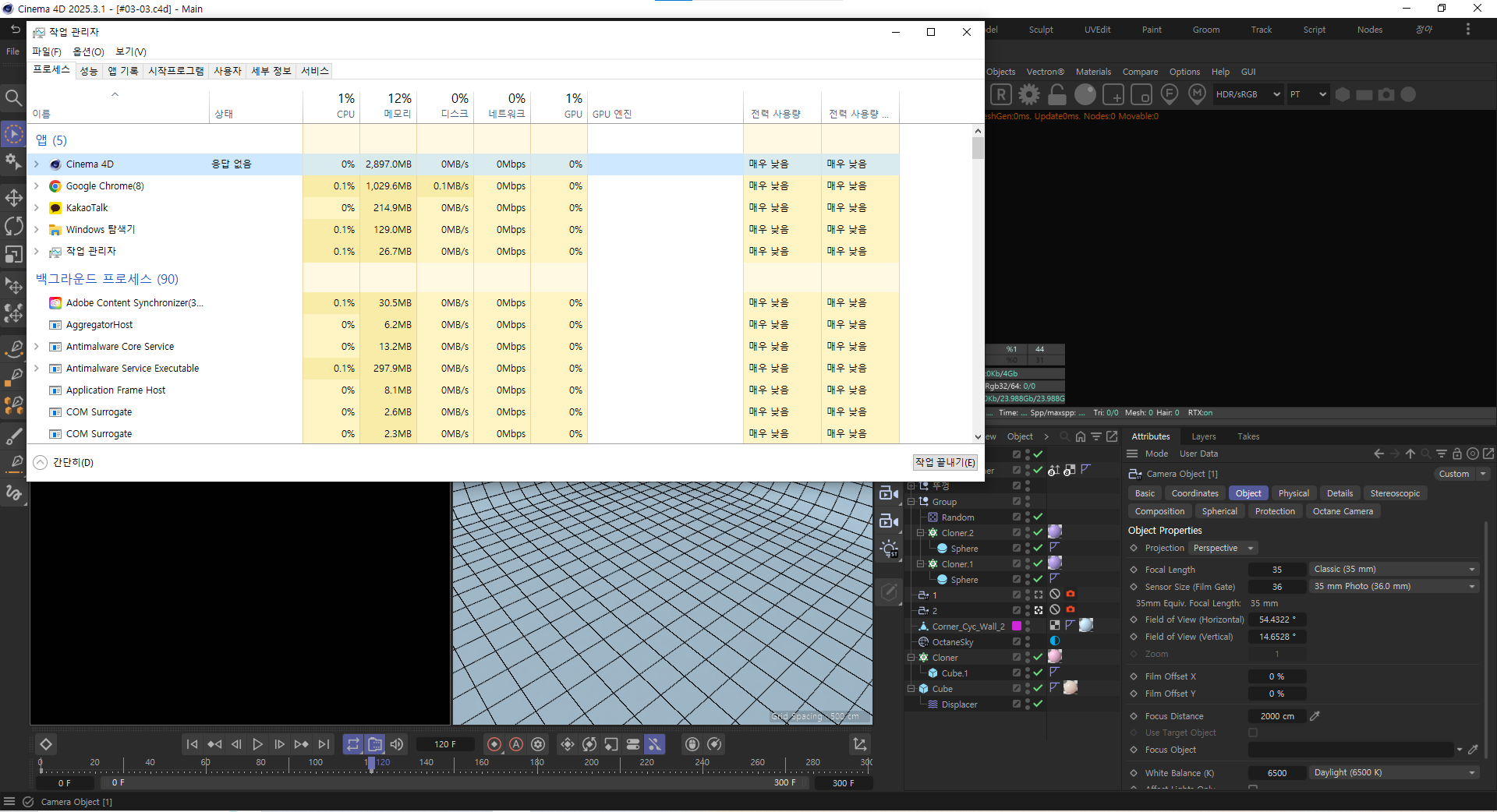Click the Go to End of animation button
Screen dimensions: 1497x812
324,744
